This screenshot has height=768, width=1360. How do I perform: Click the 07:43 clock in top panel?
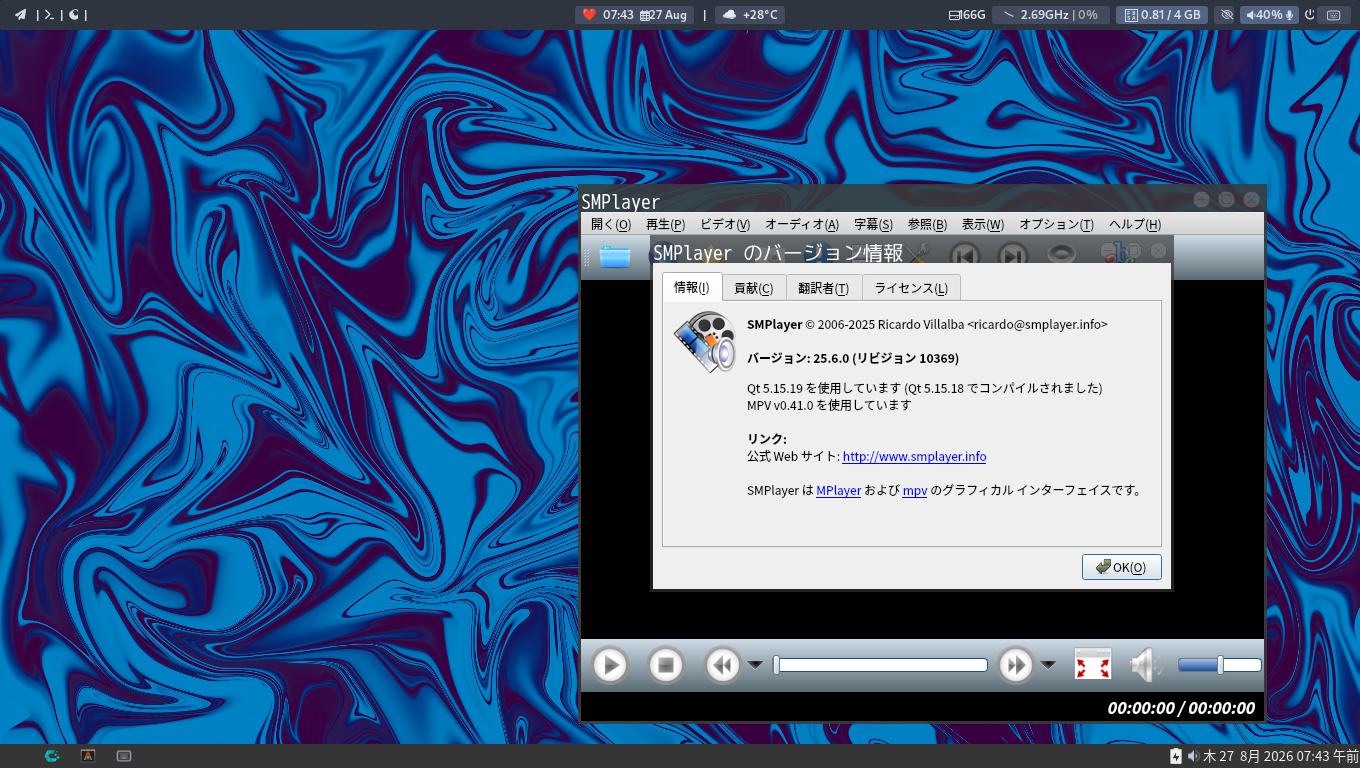pos(618,15)
